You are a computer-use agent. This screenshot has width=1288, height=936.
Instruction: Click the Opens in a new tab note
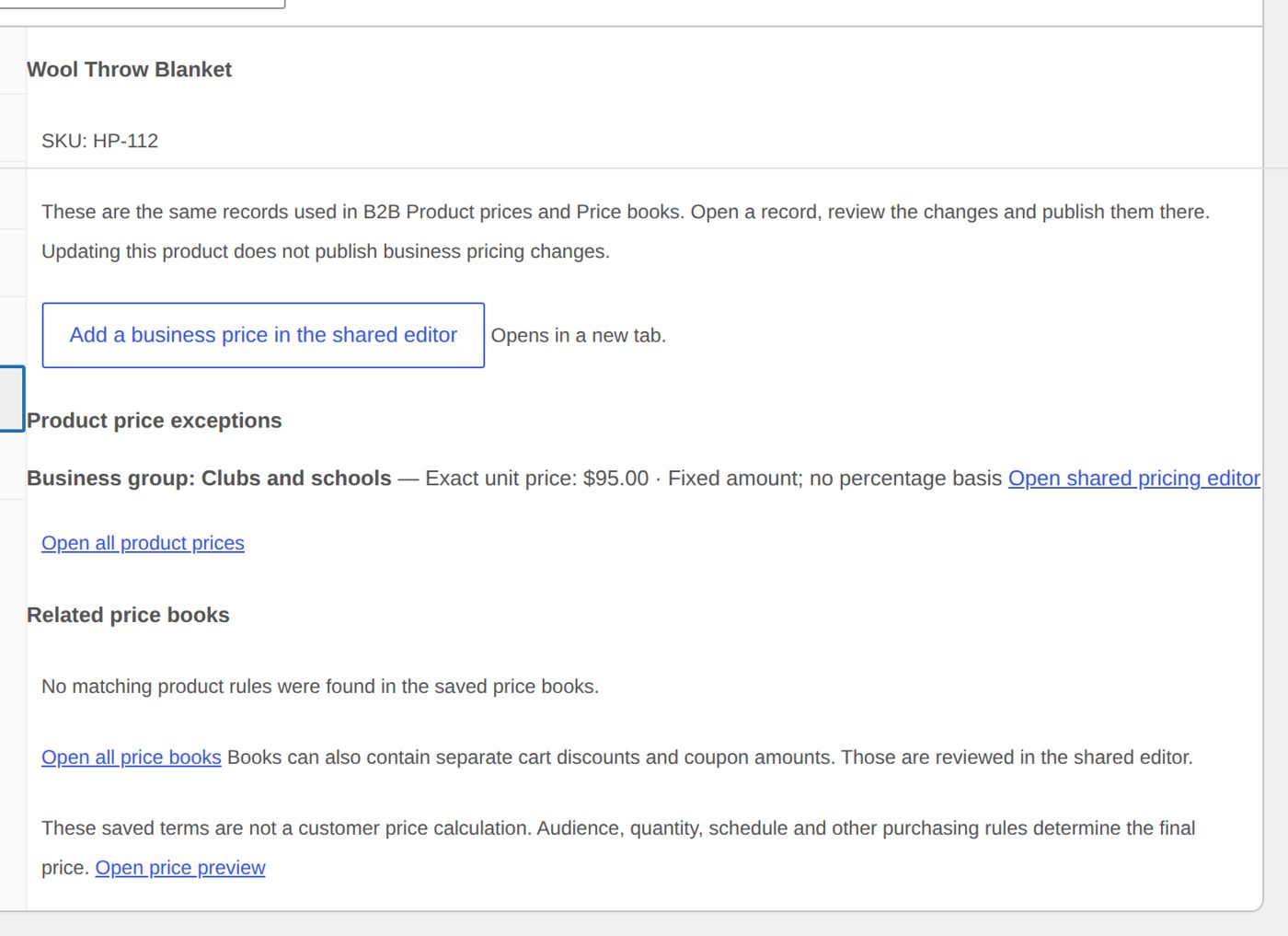coord(578,336)
